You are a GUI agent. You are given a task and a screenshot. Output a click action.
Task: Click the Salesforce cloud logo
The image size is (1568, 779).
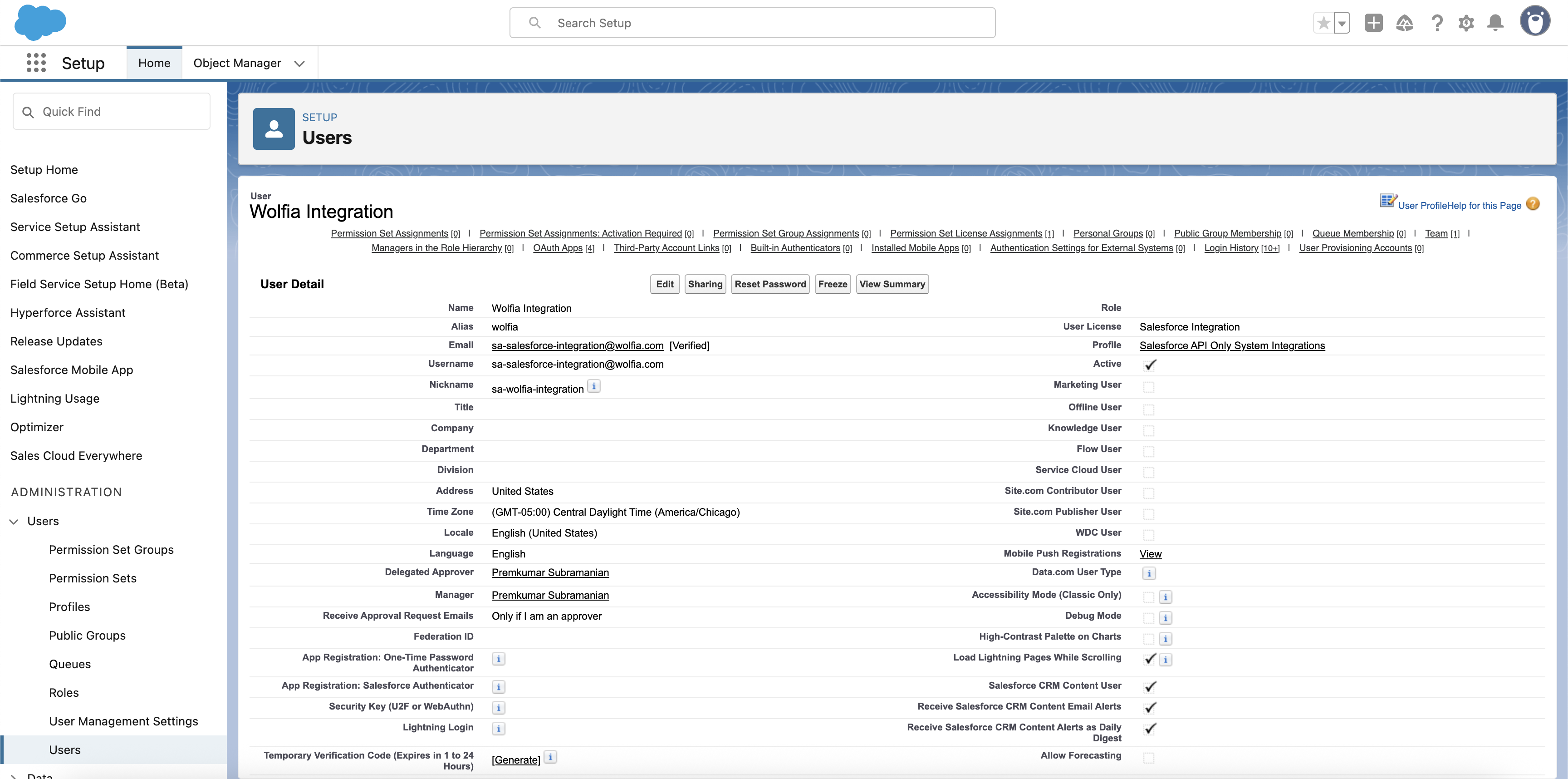coord(40,23)
